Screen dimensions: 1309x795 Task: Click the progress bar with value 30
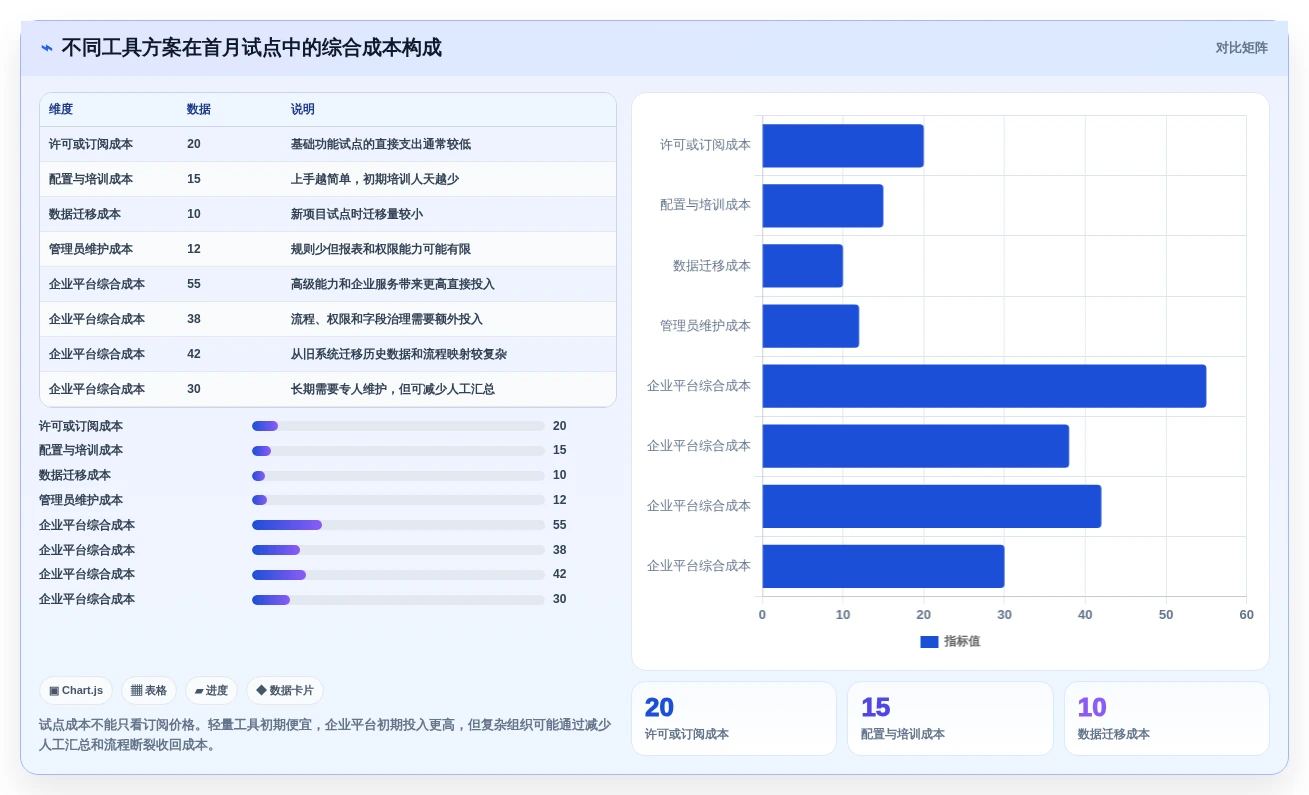pos(398,600)
